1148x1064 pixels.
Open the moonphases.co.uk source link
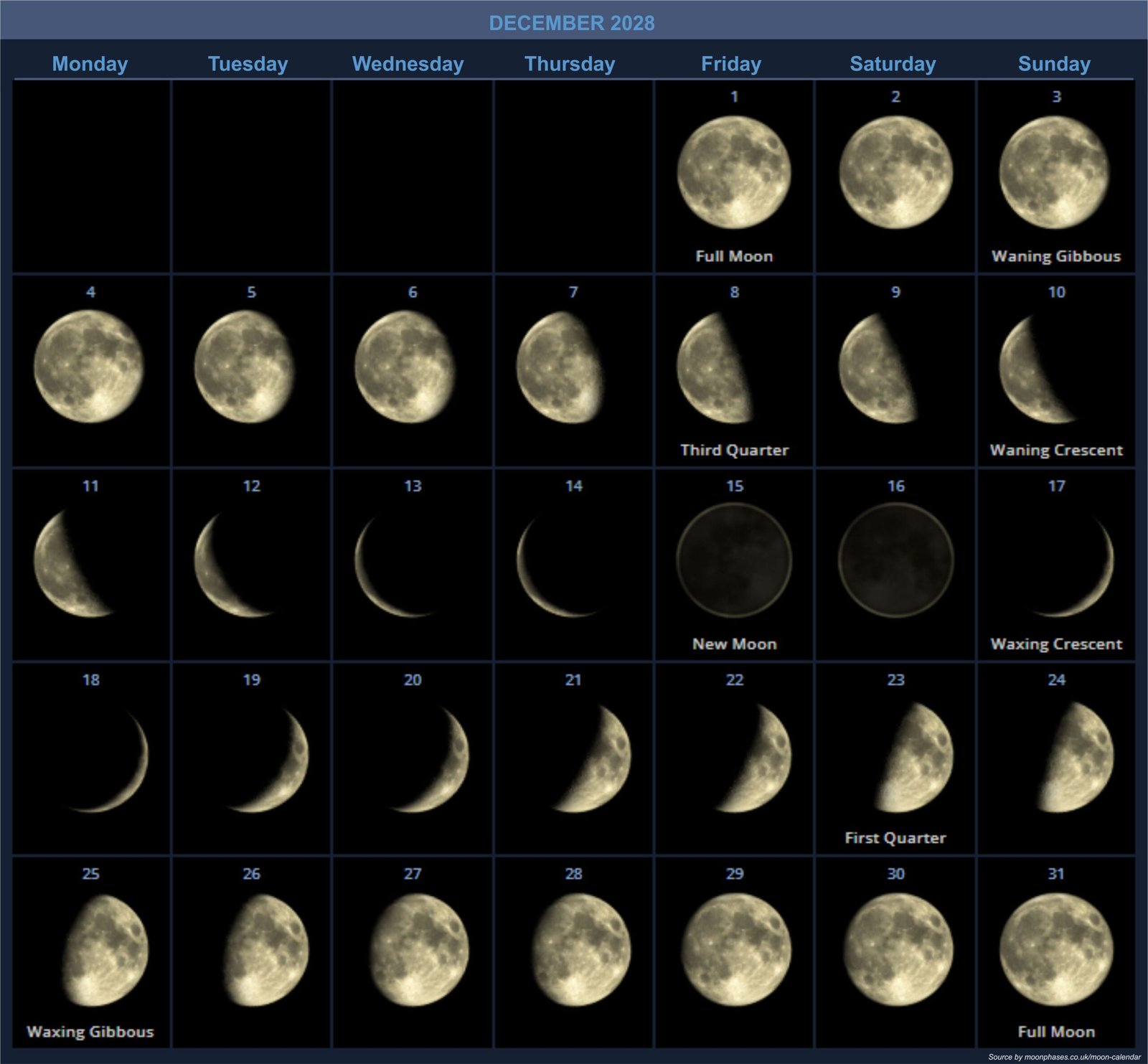pyautogui.click(x=1063, y=1057)
